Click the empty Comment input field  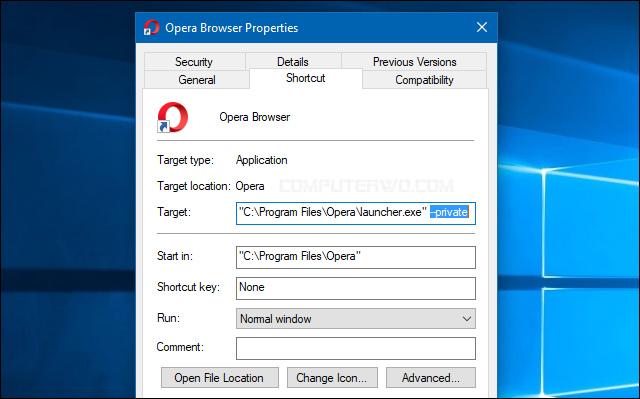click(356, 348)
